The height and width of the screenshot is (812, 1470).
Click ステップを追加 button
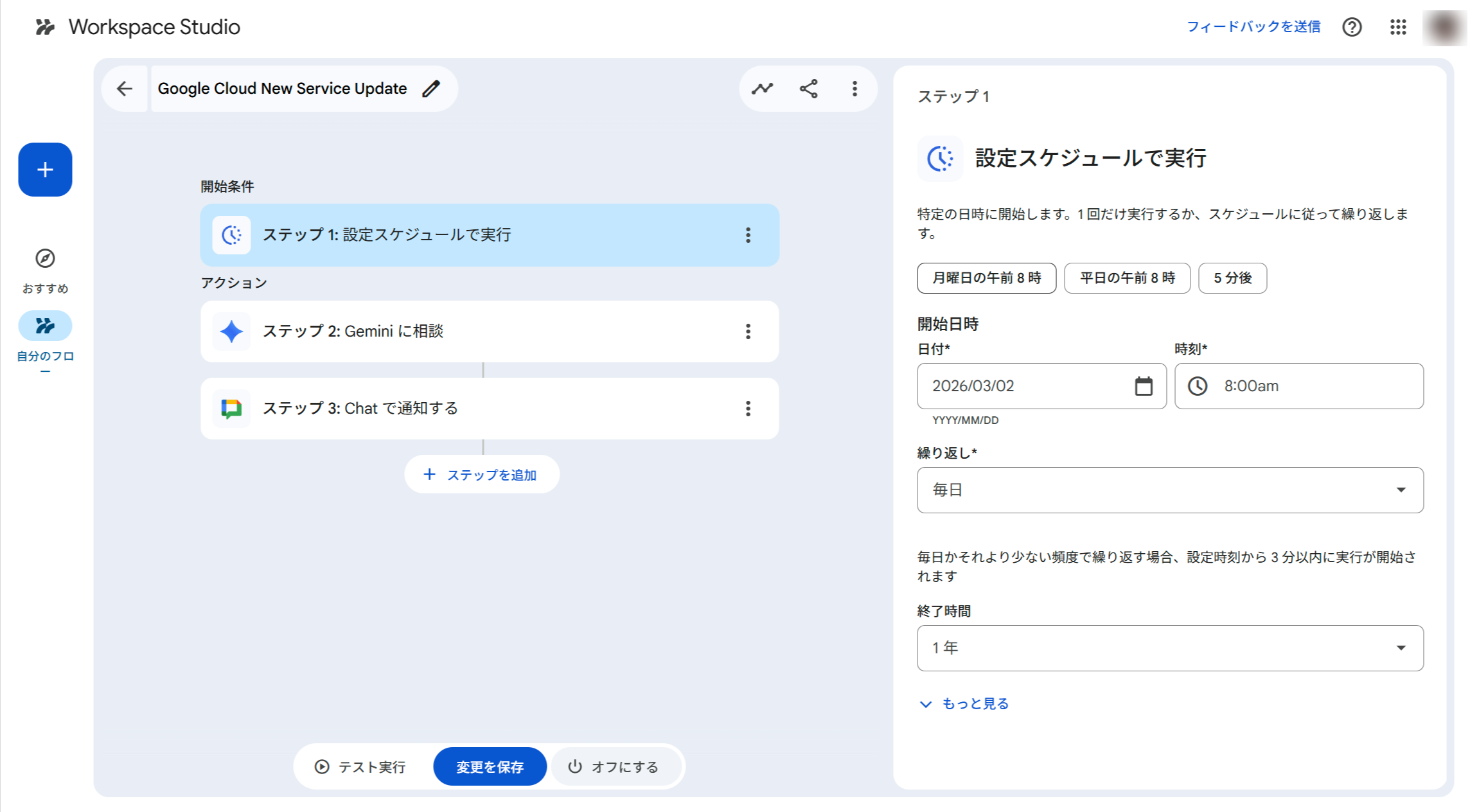coord(482,475)
